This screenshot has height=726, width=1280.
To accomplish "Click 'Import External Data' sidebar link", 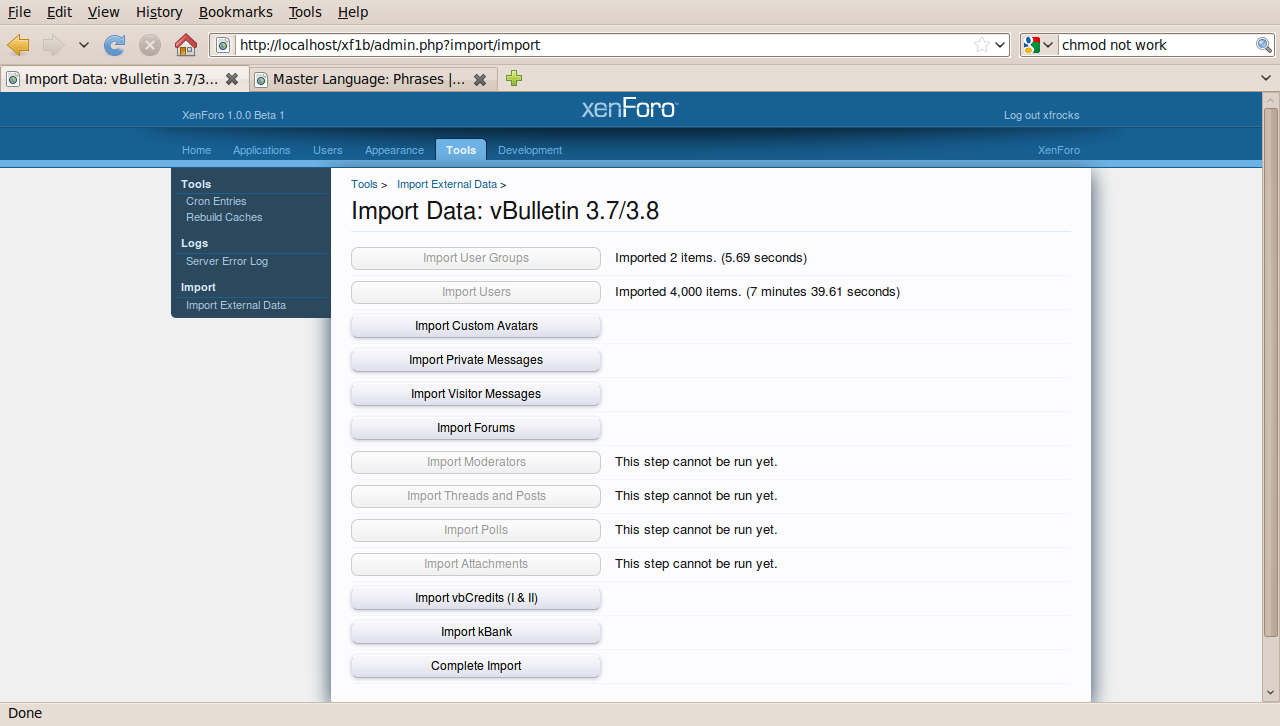I will tap(236, 305).
